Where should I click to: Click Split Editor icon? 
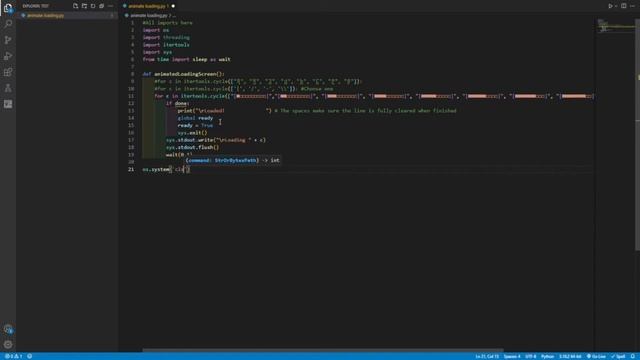click(624, 6)
